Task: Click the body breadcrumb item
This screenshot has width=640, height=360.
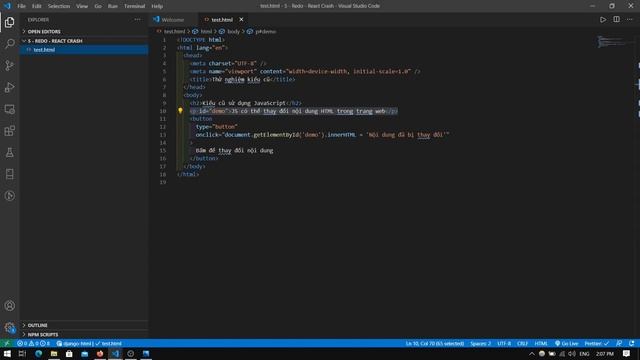Action: point(233,31)
